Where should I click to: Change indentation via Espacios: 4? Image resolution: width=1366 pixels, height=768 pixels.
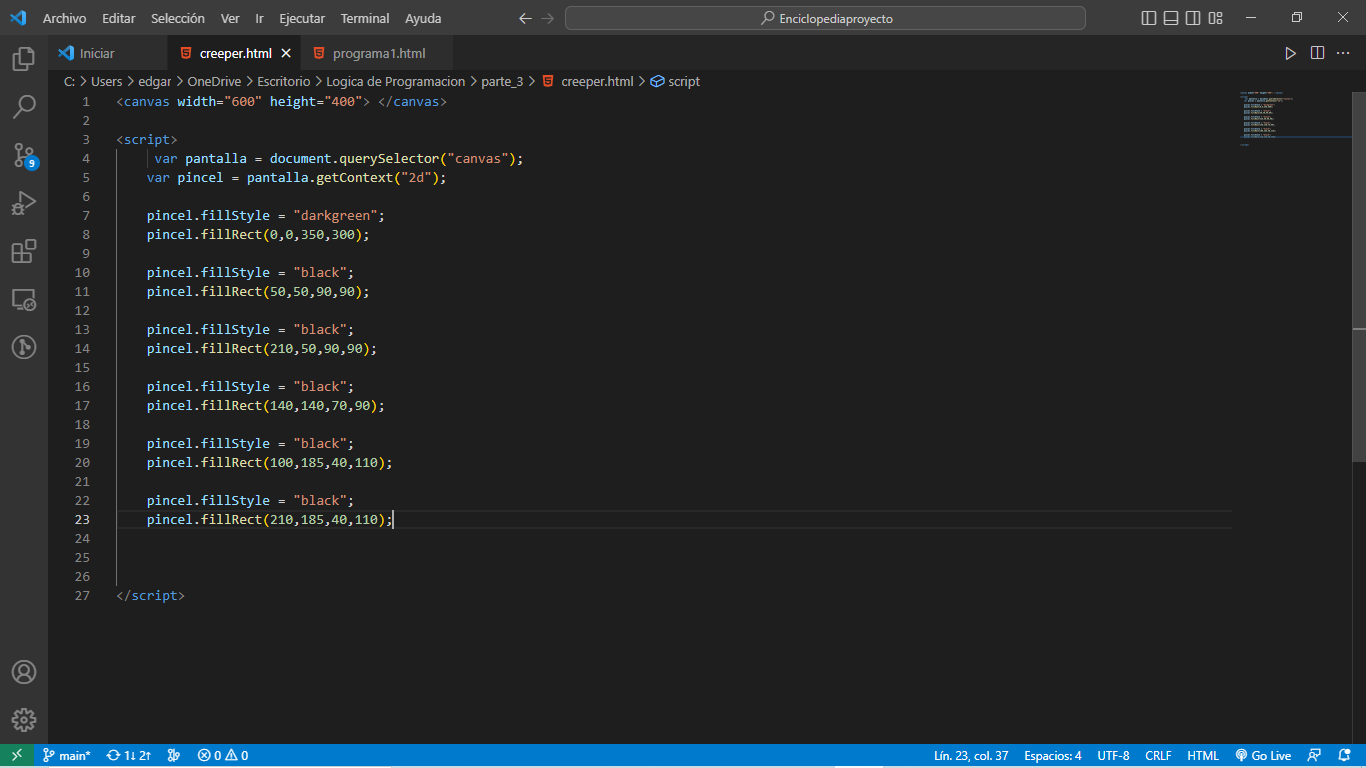click(x=1052, y=756)
